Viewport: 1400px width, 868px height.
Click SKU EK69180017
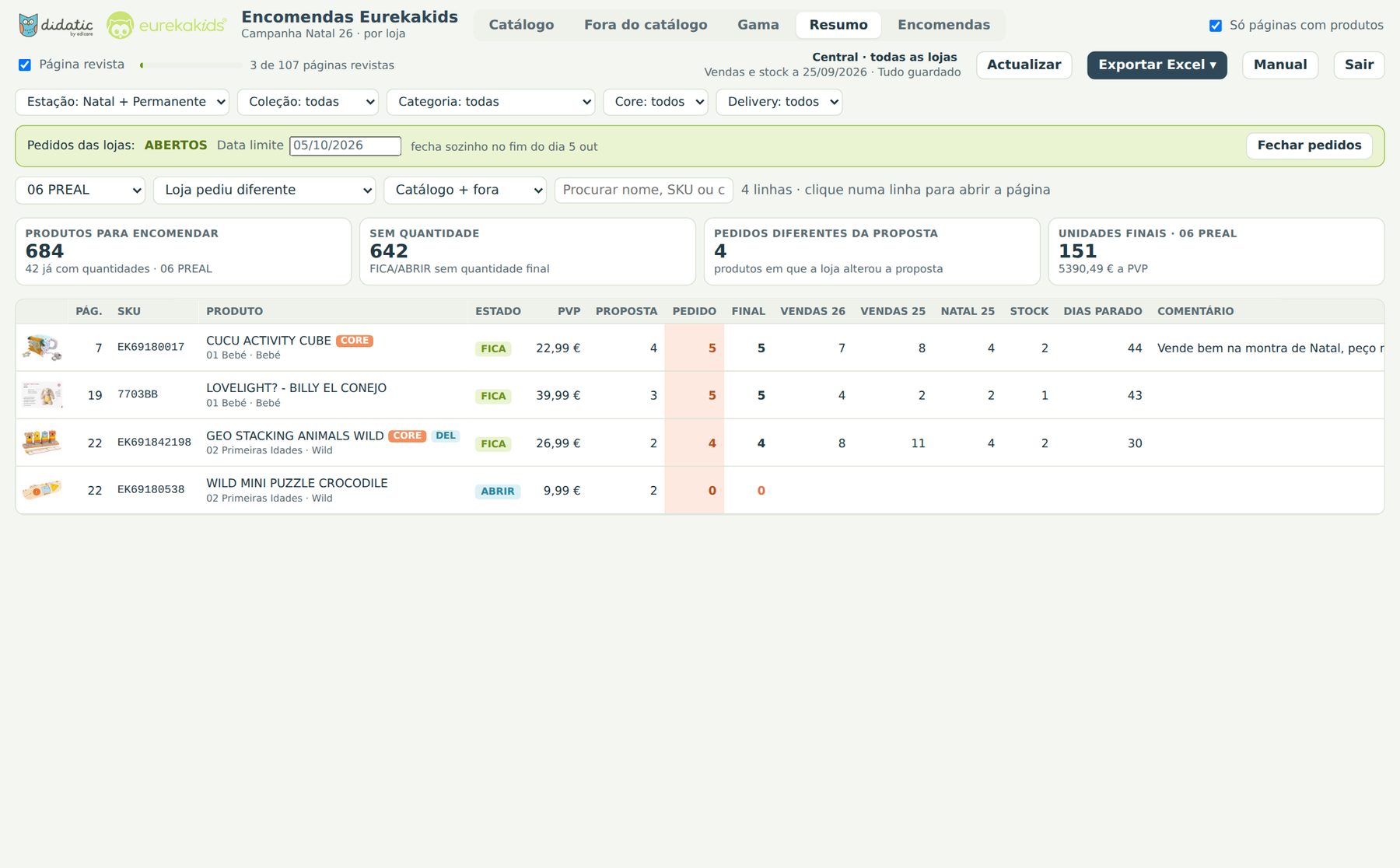point(151,347)
